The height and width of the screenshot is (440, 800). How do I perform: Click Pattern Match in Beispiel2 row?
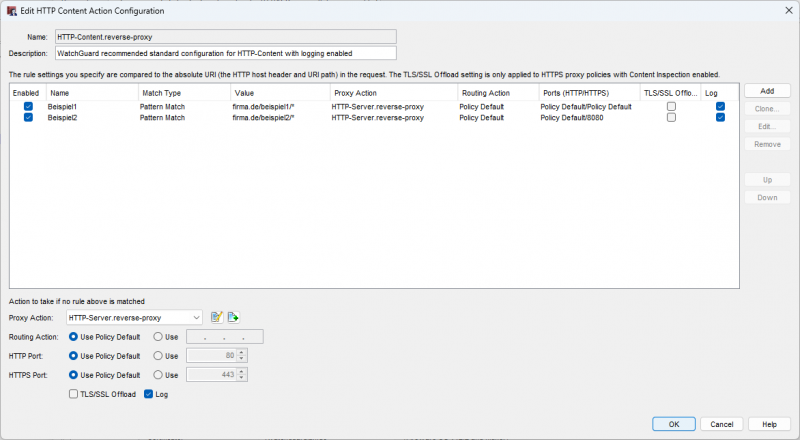[162, 117]
